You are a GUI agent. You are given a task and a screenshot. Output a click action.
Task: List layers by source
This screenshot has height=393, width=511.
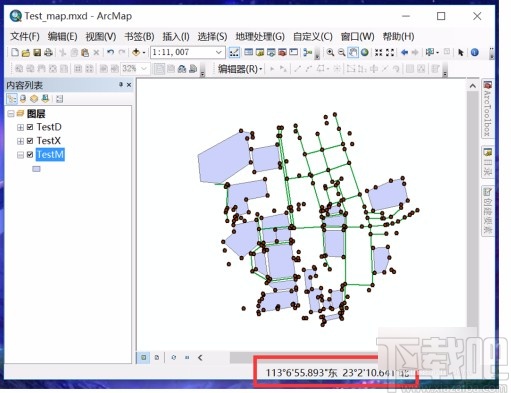pos(23,99)
